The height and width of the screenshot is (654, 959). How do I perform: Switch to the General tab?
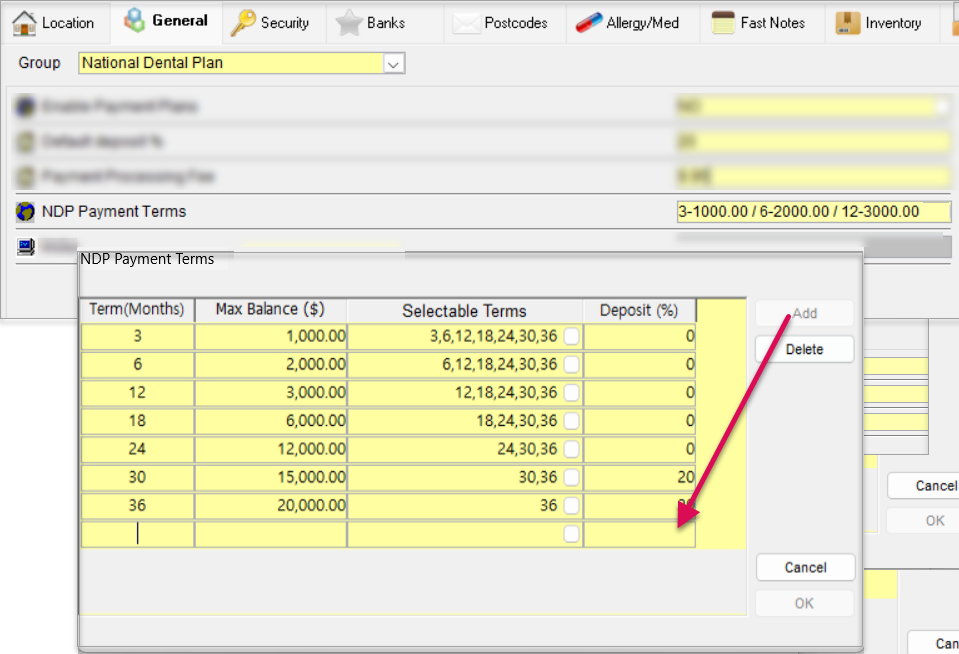(166, 21)
